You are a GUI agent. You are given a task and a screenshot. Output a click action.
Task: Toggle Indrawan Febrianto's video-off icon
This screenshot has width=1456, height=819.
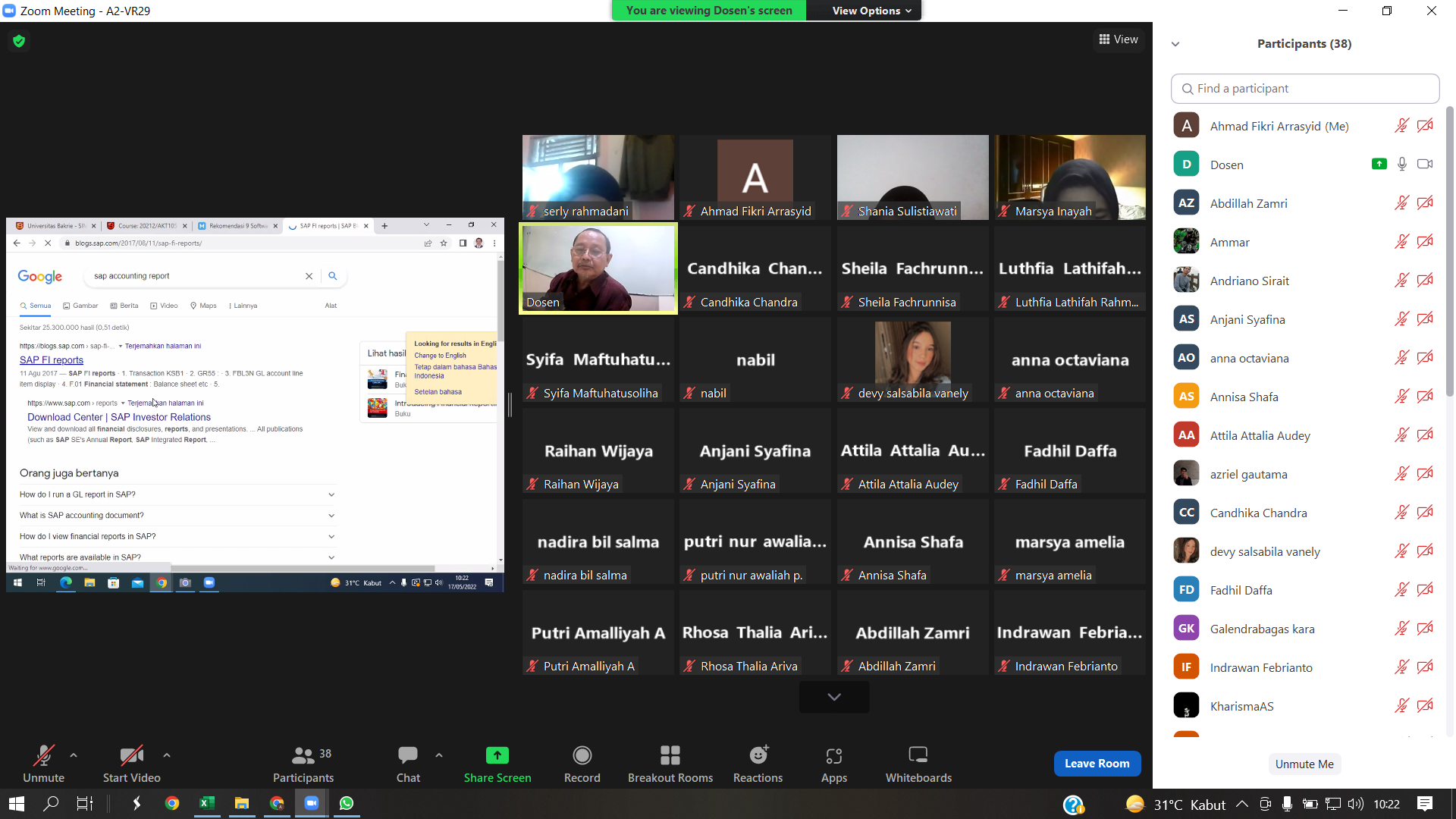1425,667
